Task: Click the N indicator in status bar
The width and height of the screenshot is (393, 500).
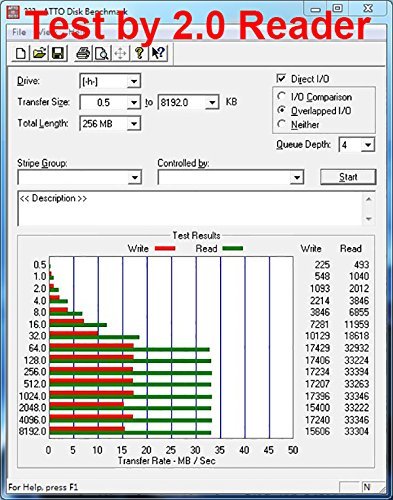Action: click(367, 487)
